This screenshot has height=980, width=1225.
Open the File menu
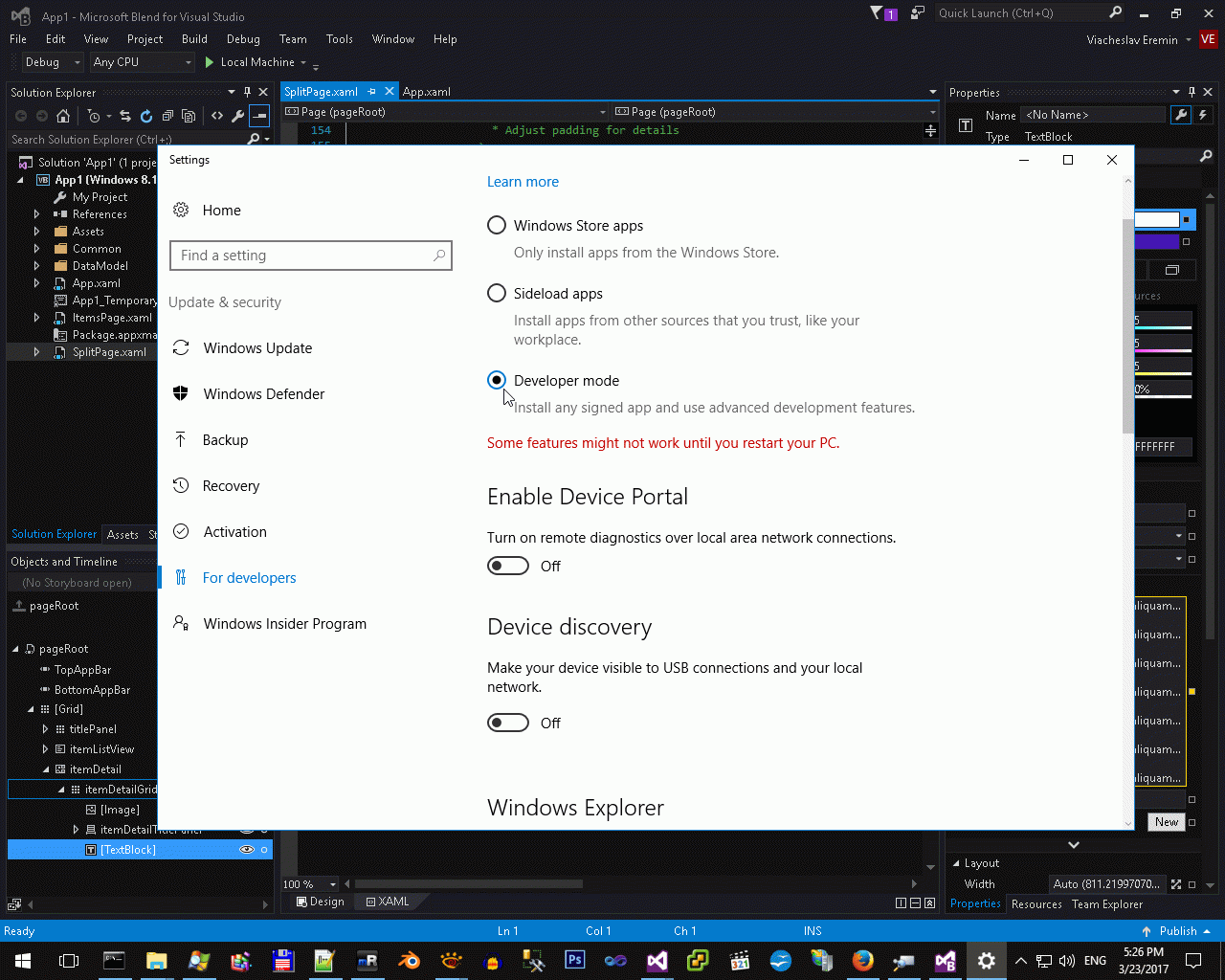18,39
